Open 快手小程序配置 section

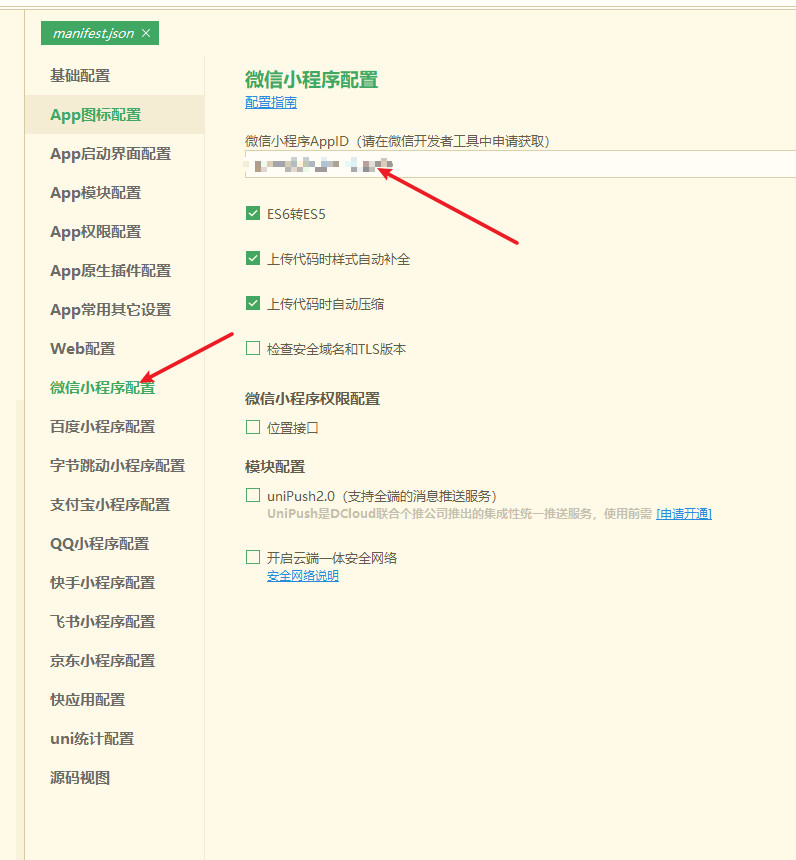(103, 582)
